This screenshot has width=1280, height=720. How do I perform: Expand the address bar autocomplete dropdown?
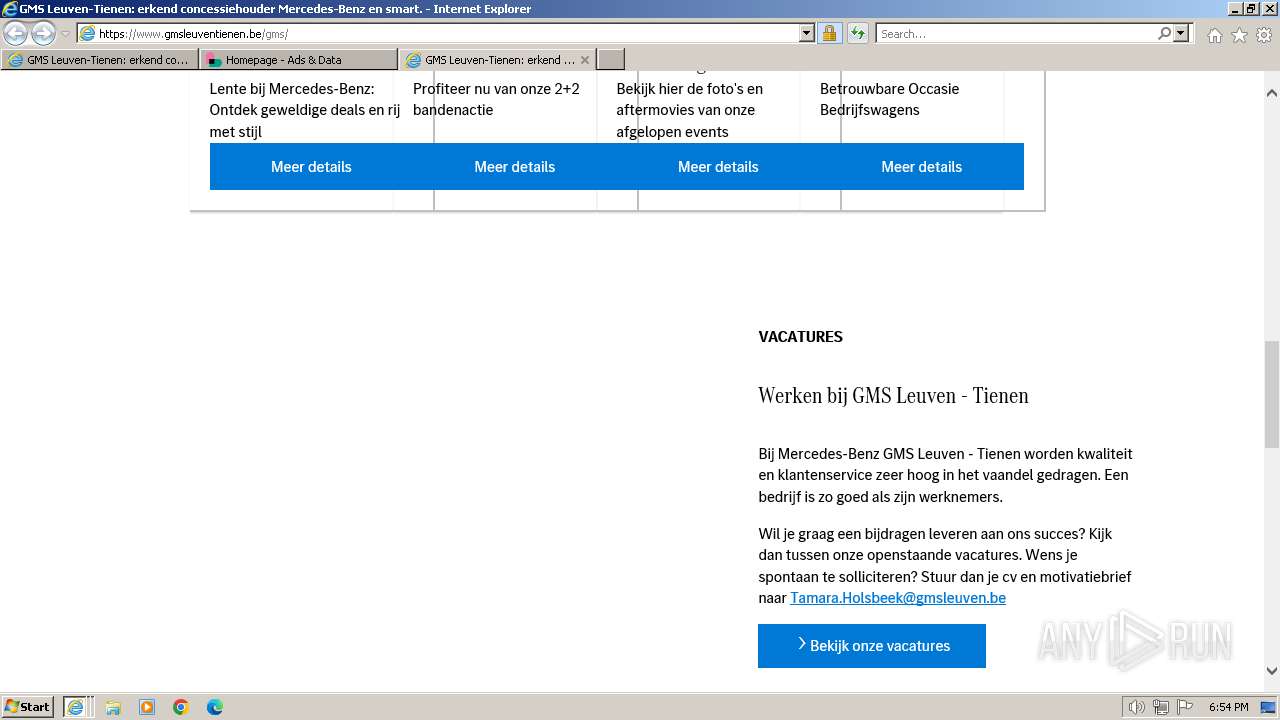tap(807, 33)
